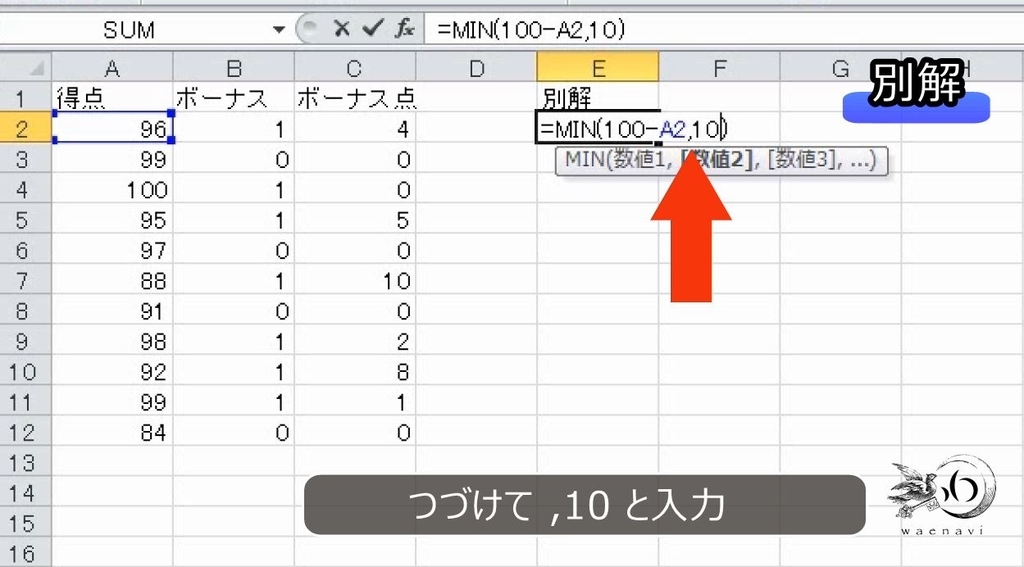Select row 3 header
Viewport: 1024px width, 567px height.
point(26,159)
